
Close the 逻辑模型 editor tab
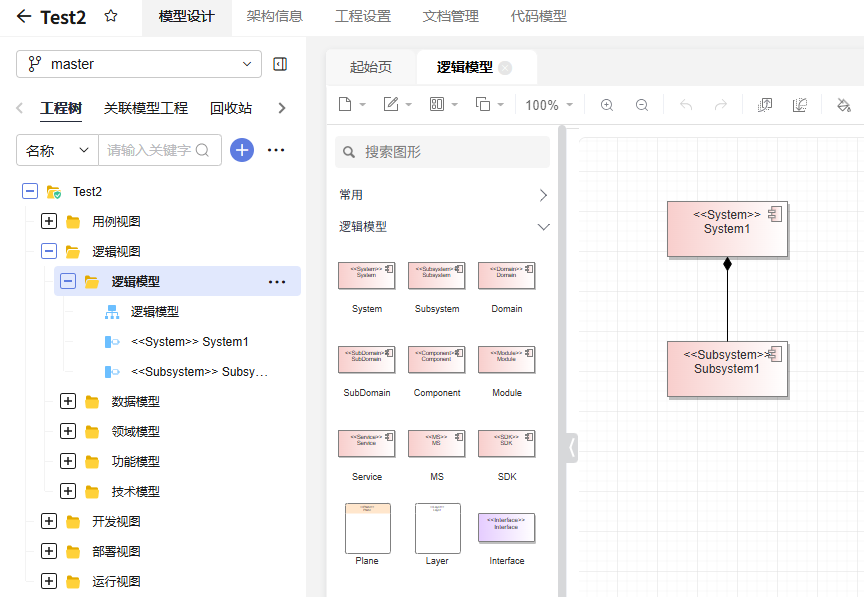(x=505, y=68)
